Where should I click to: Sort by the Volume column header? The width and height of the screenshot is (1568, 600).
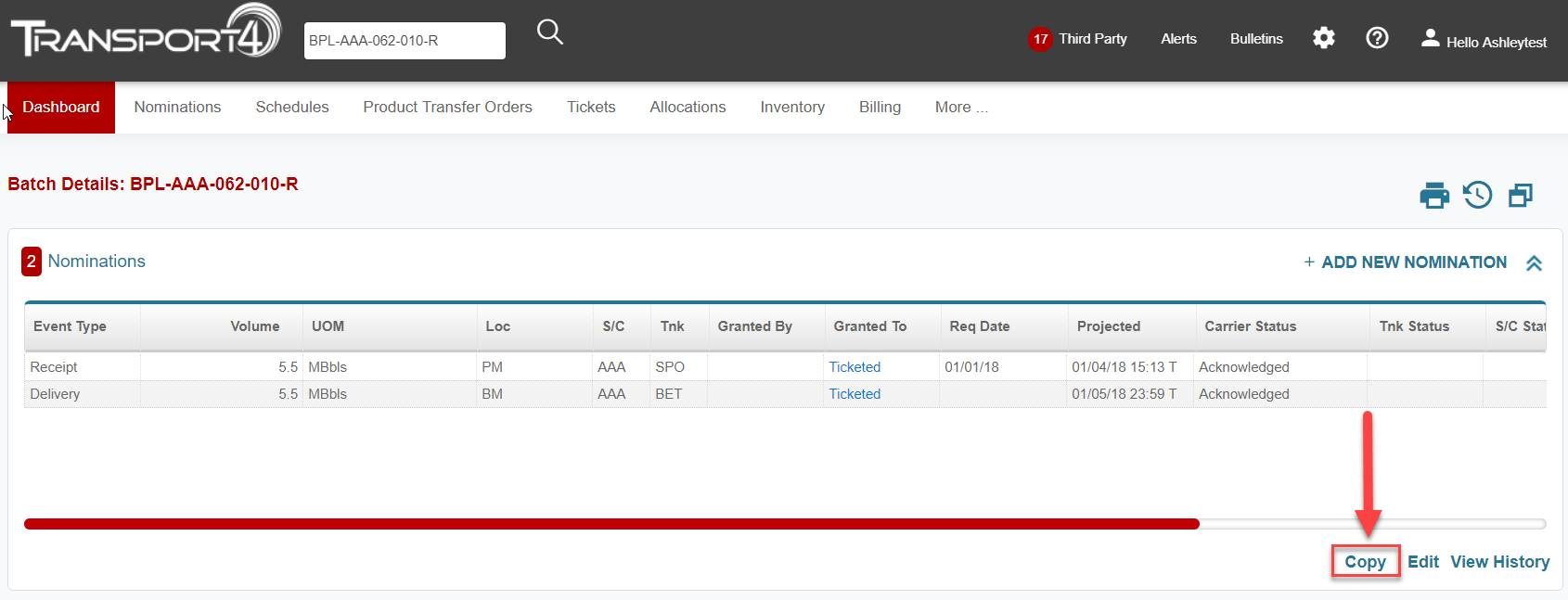point(254,326)
